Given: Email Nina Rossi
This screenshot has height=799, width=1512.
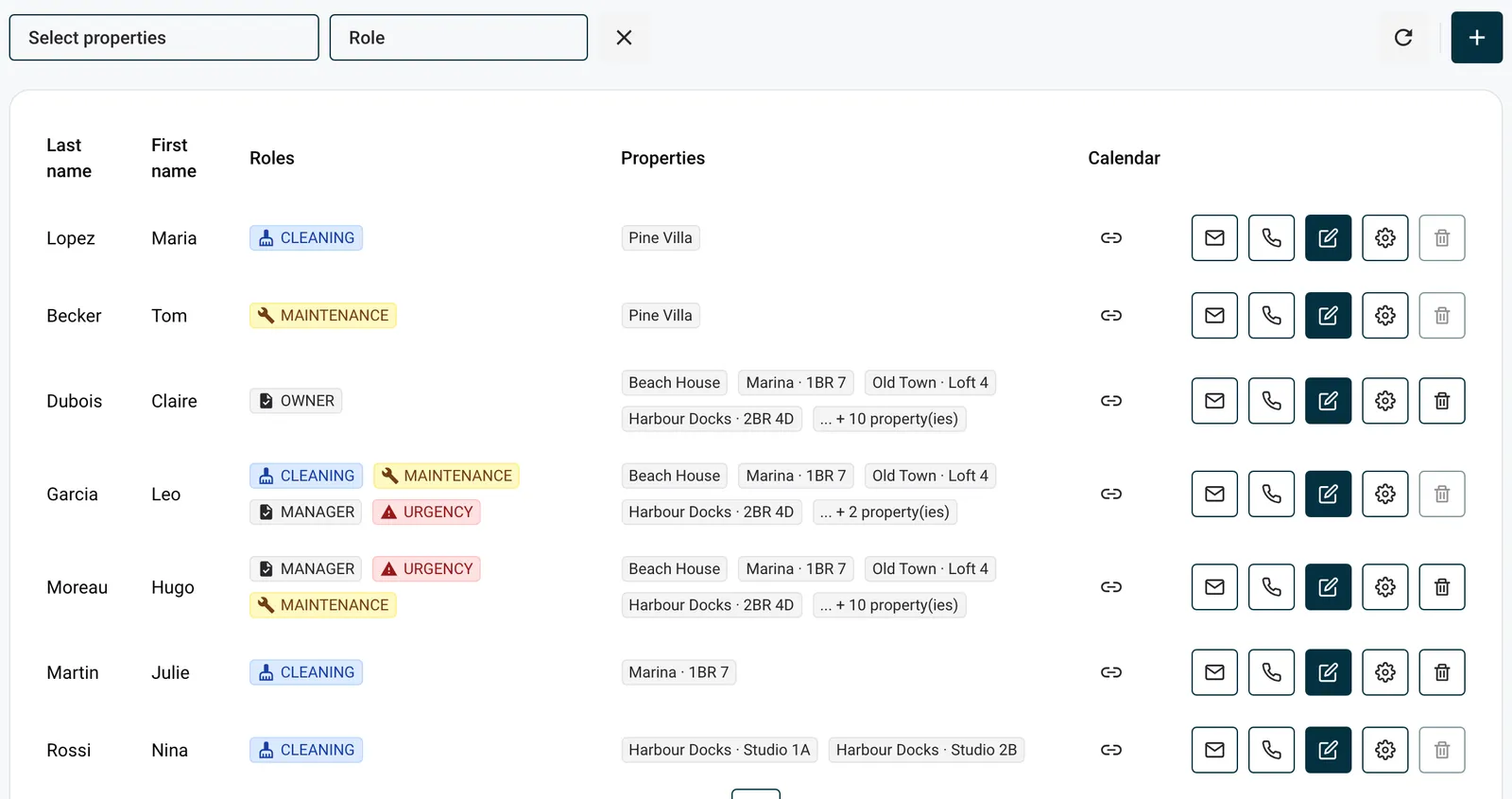Looking at the screenshot, I should tap(1214, 750).
